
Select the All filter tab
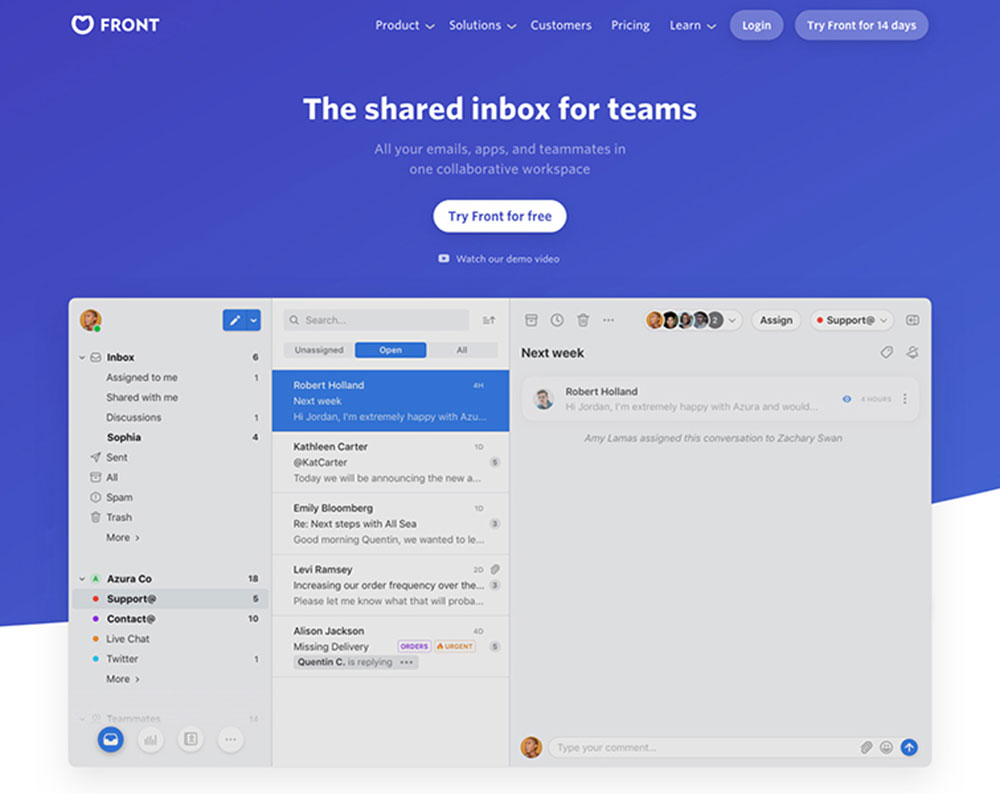pyautogui.click(x=462, y=350)
